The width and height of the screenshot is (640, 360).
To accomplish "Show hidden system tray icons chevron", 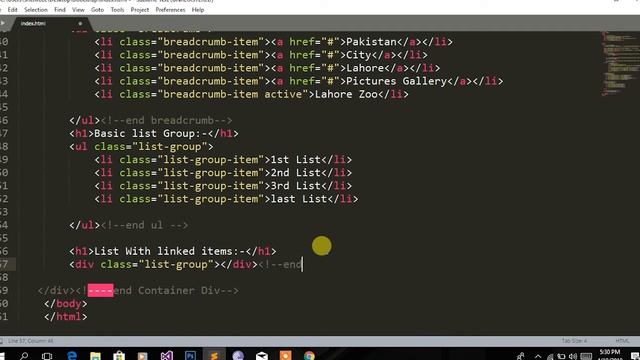I will click(538, 356).
